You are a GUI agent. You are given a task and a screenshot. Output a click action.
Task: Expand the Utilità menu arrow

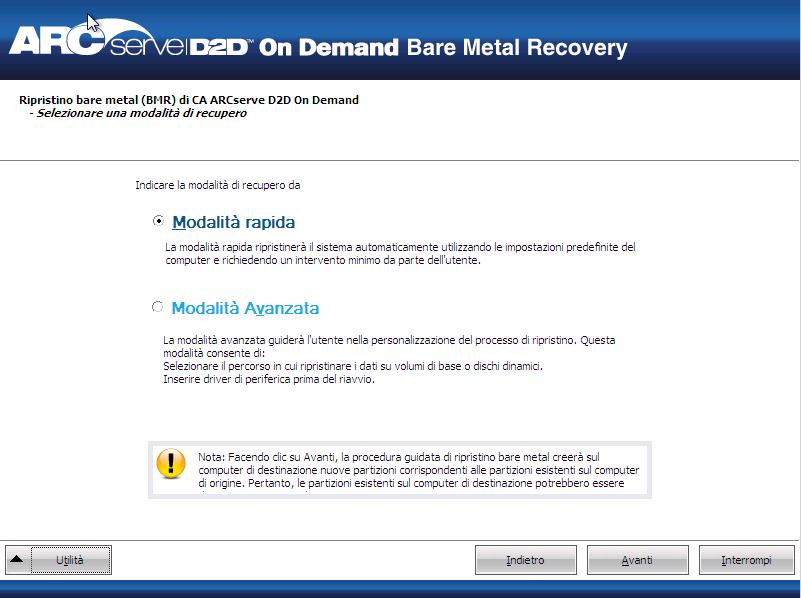click(x=16, y=559)
